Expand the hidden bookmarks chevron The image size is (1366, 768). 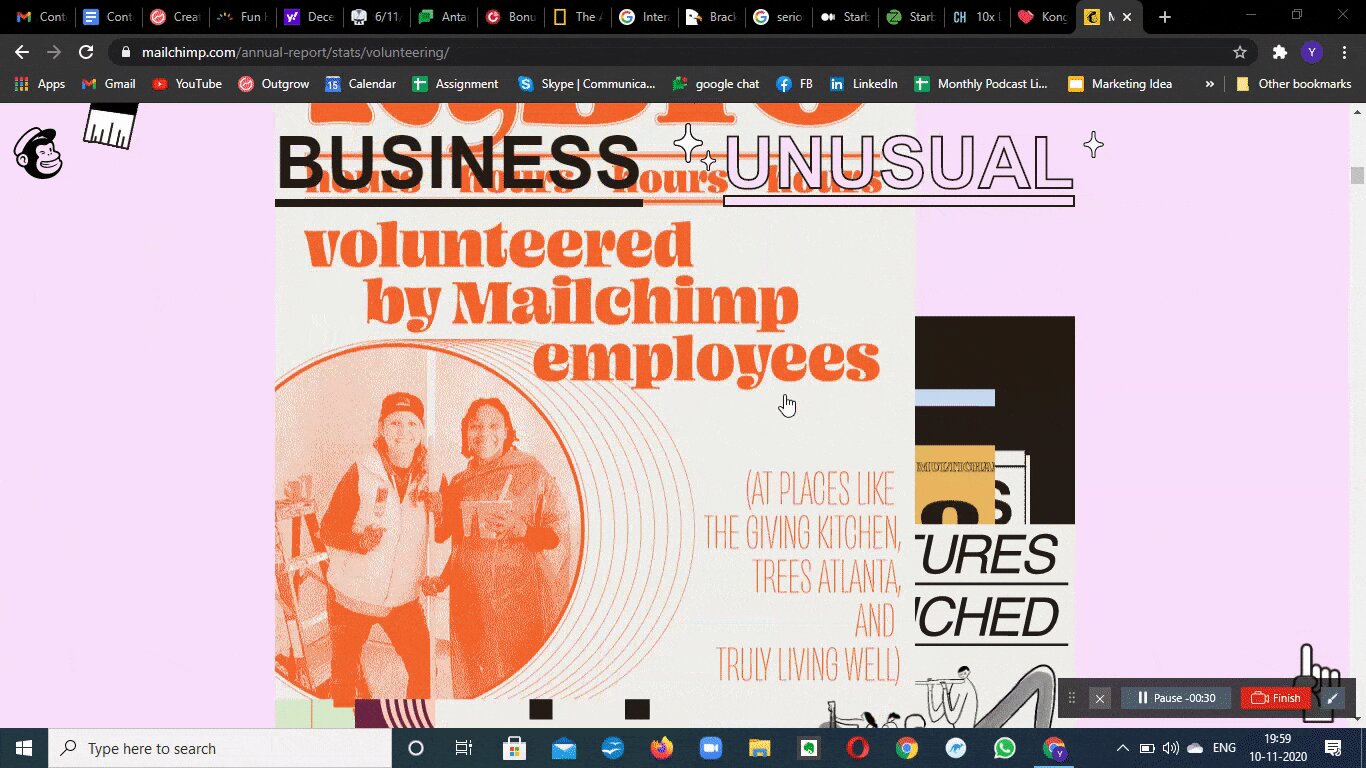[1209, 84]
